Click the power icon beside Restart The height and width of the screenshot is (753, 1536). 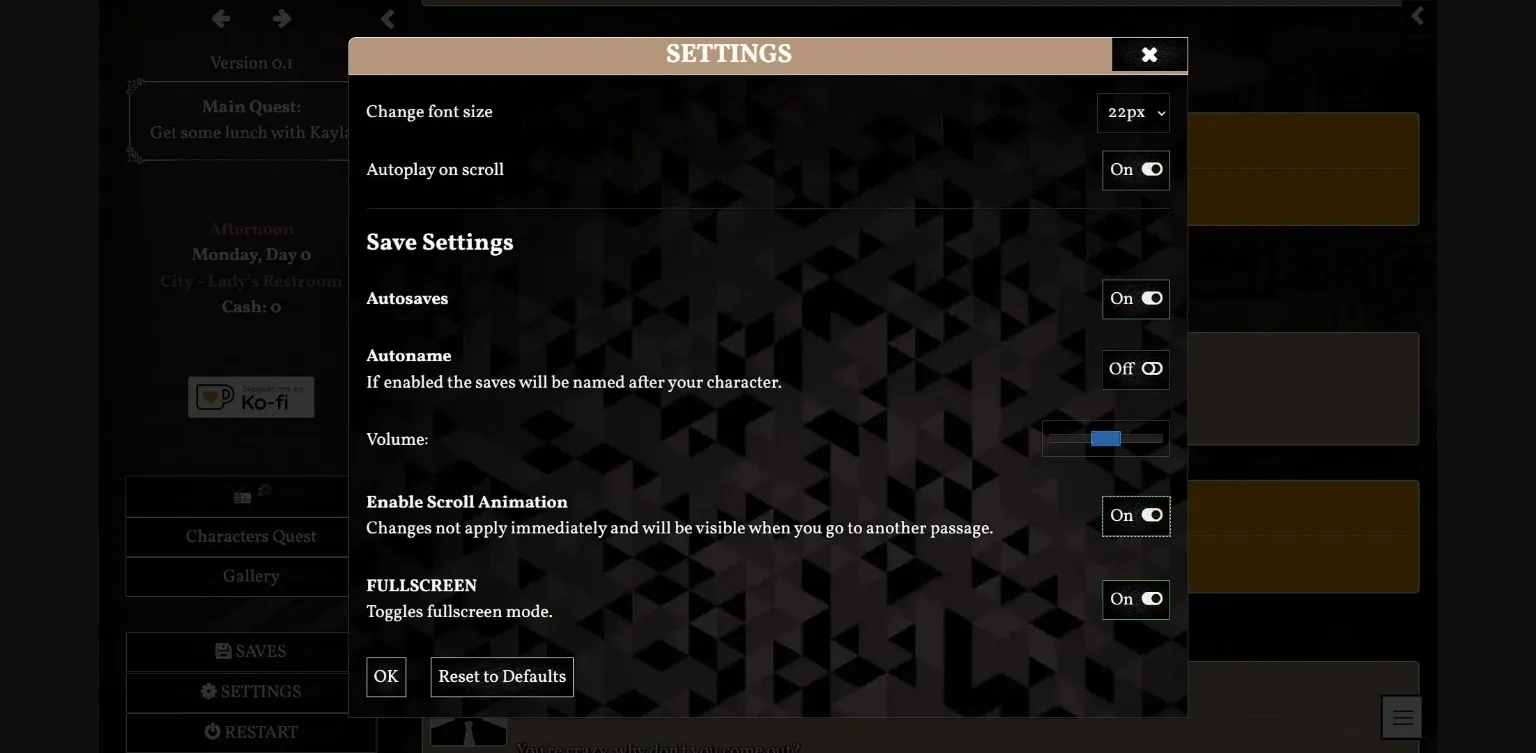click(213, 731)
